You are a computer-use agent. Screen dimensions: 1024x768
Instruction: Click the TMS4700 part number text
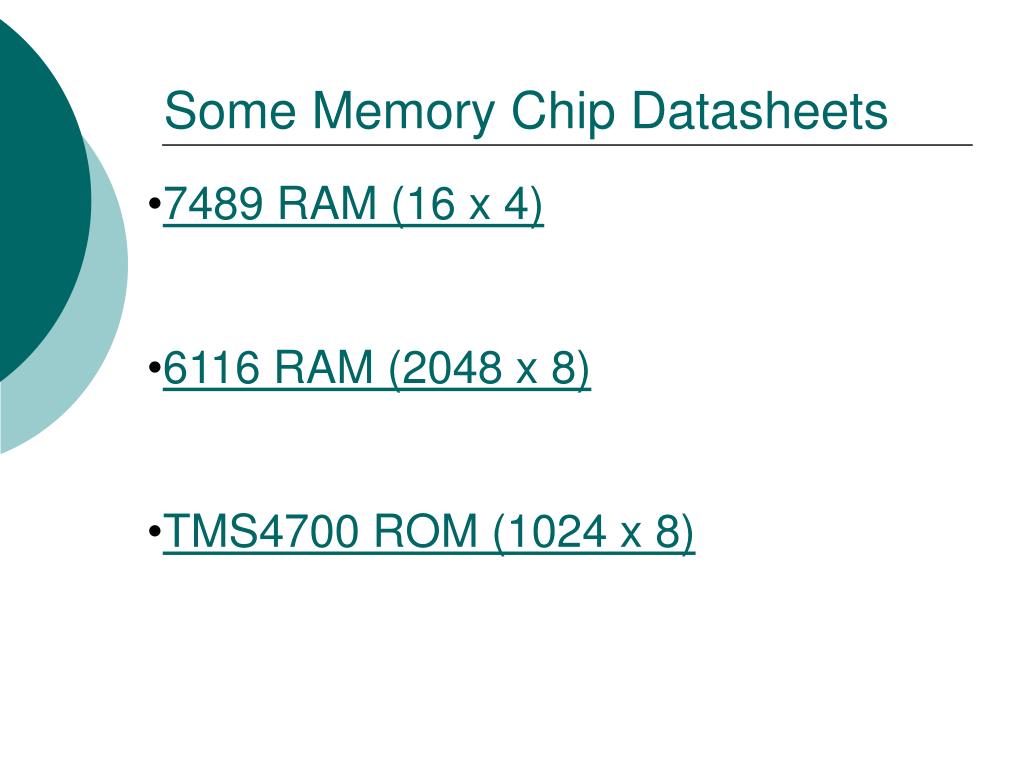[x=261, y=531]
